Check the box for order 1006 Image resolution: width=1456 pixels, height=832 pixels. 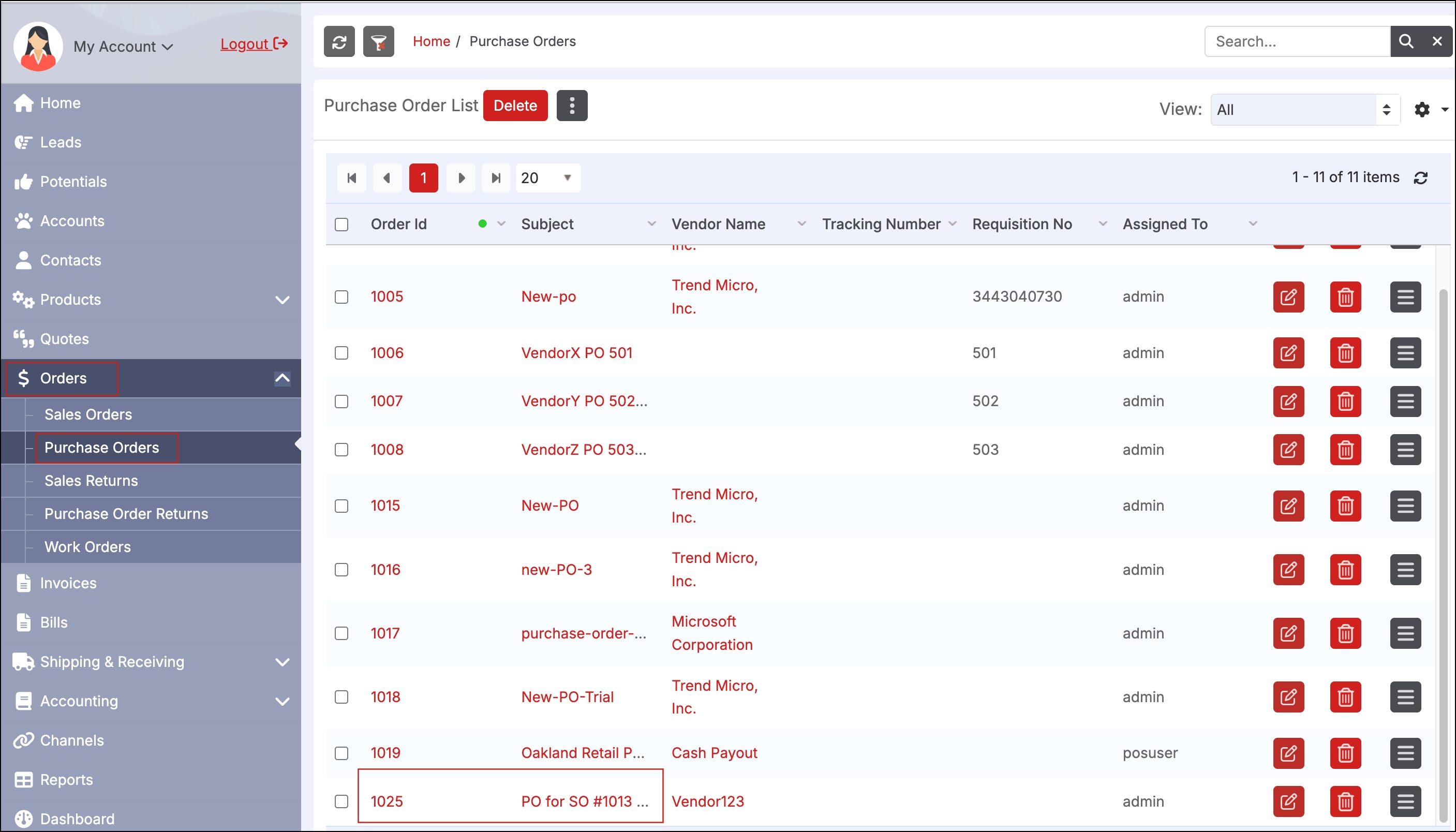tap(341, 352)
